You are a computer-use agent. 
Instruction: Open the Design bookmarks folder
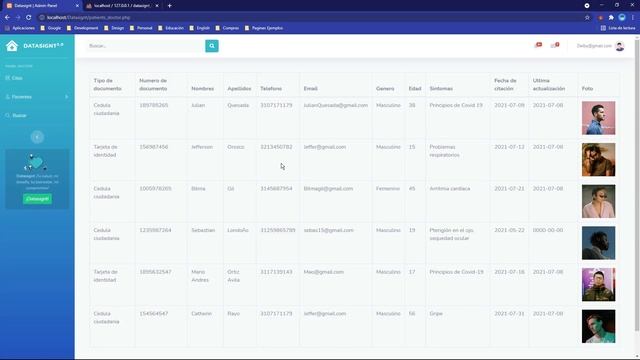tap(114, 28)
